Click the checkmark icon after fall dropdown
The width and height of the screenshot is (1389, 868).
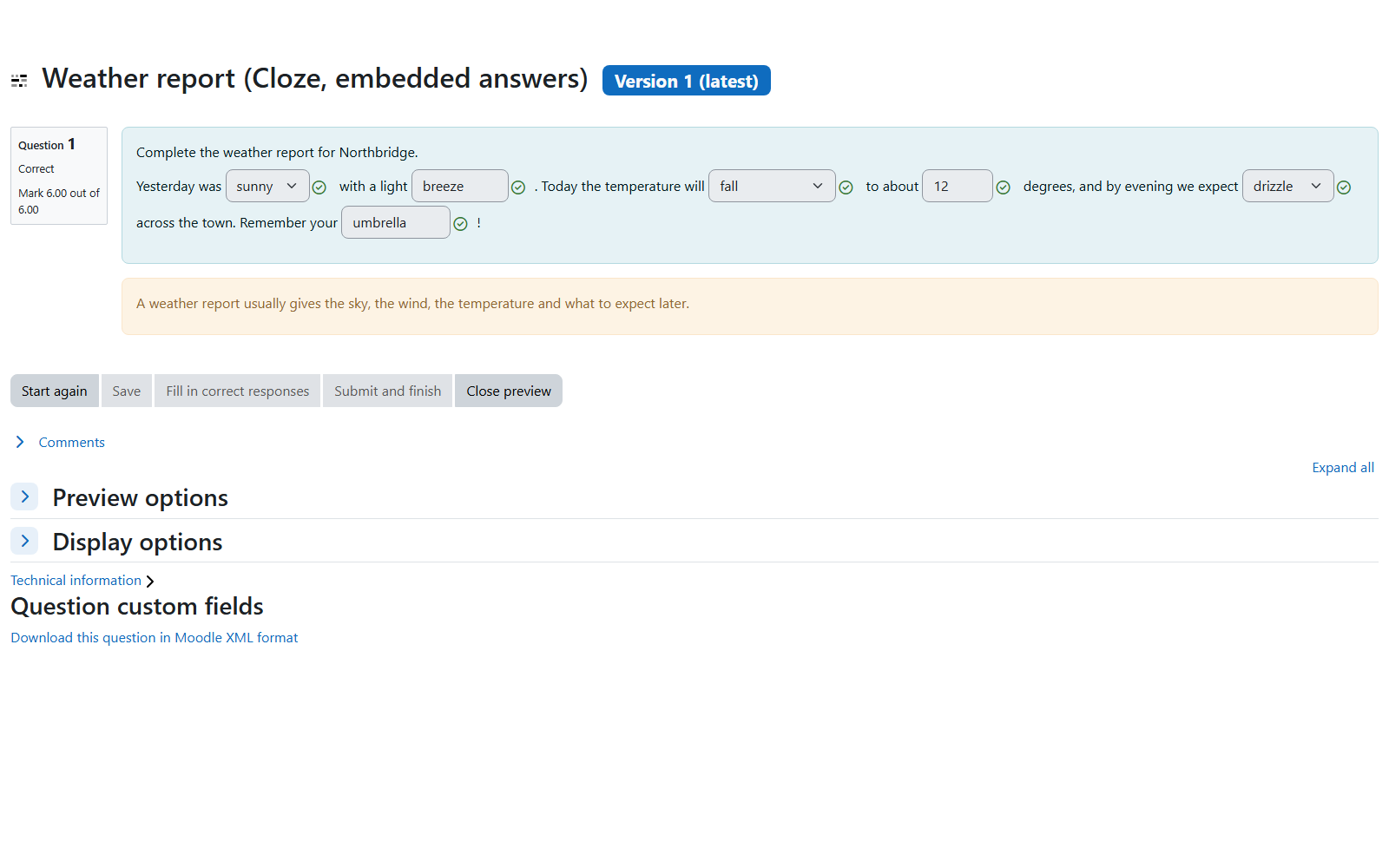point(846,187)
